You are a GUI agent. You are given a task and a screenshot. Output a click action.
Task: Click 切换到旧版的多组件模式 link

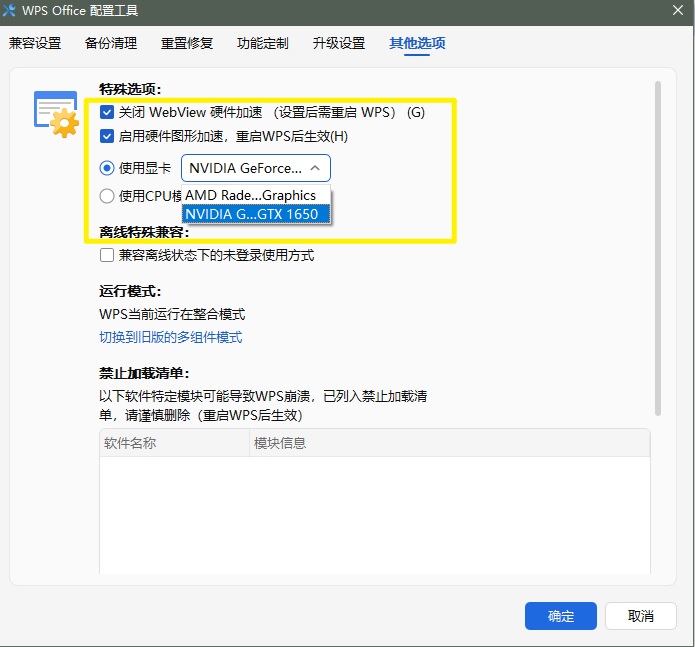[x=171, y=337]
